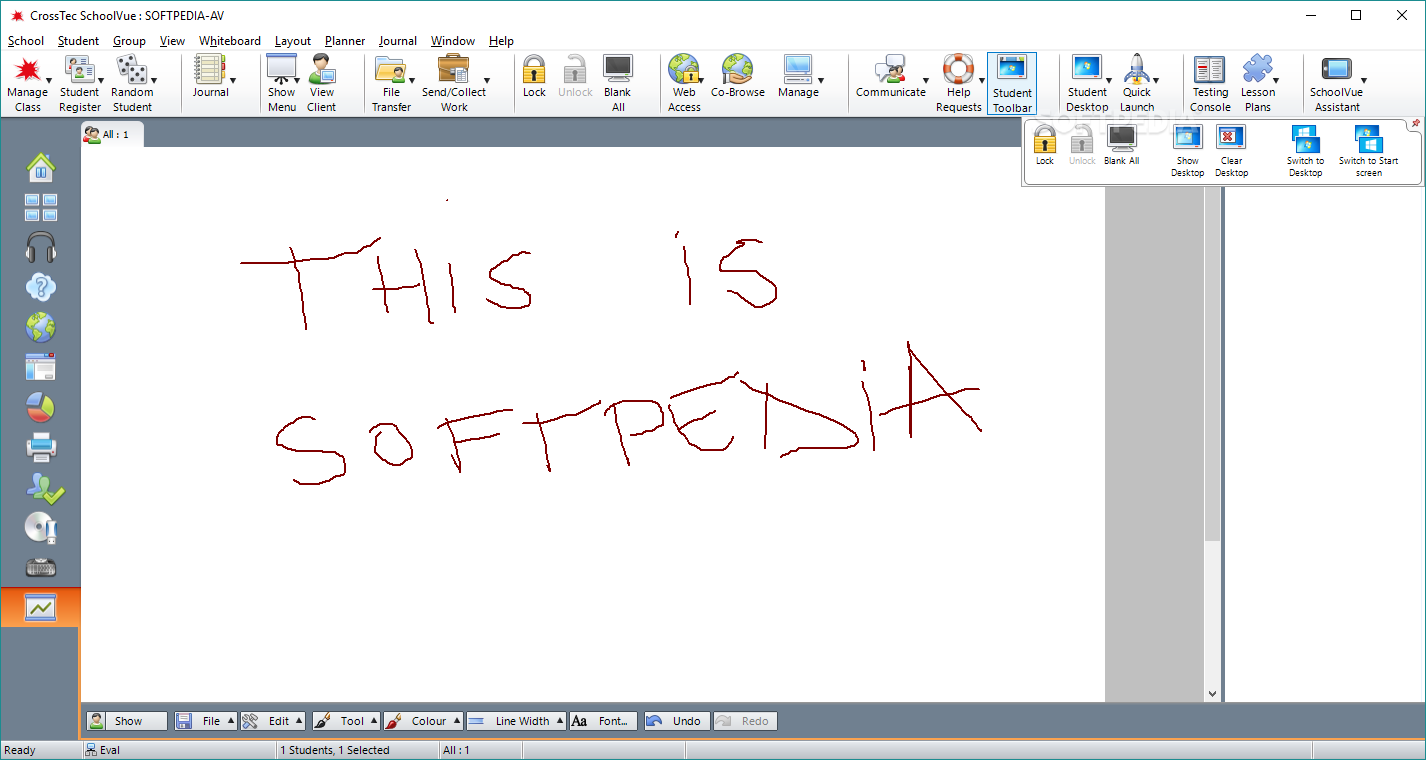1426x760 pixels.
Task: Open the users checkmark view in sidebar
Action: tap(44, 487)
